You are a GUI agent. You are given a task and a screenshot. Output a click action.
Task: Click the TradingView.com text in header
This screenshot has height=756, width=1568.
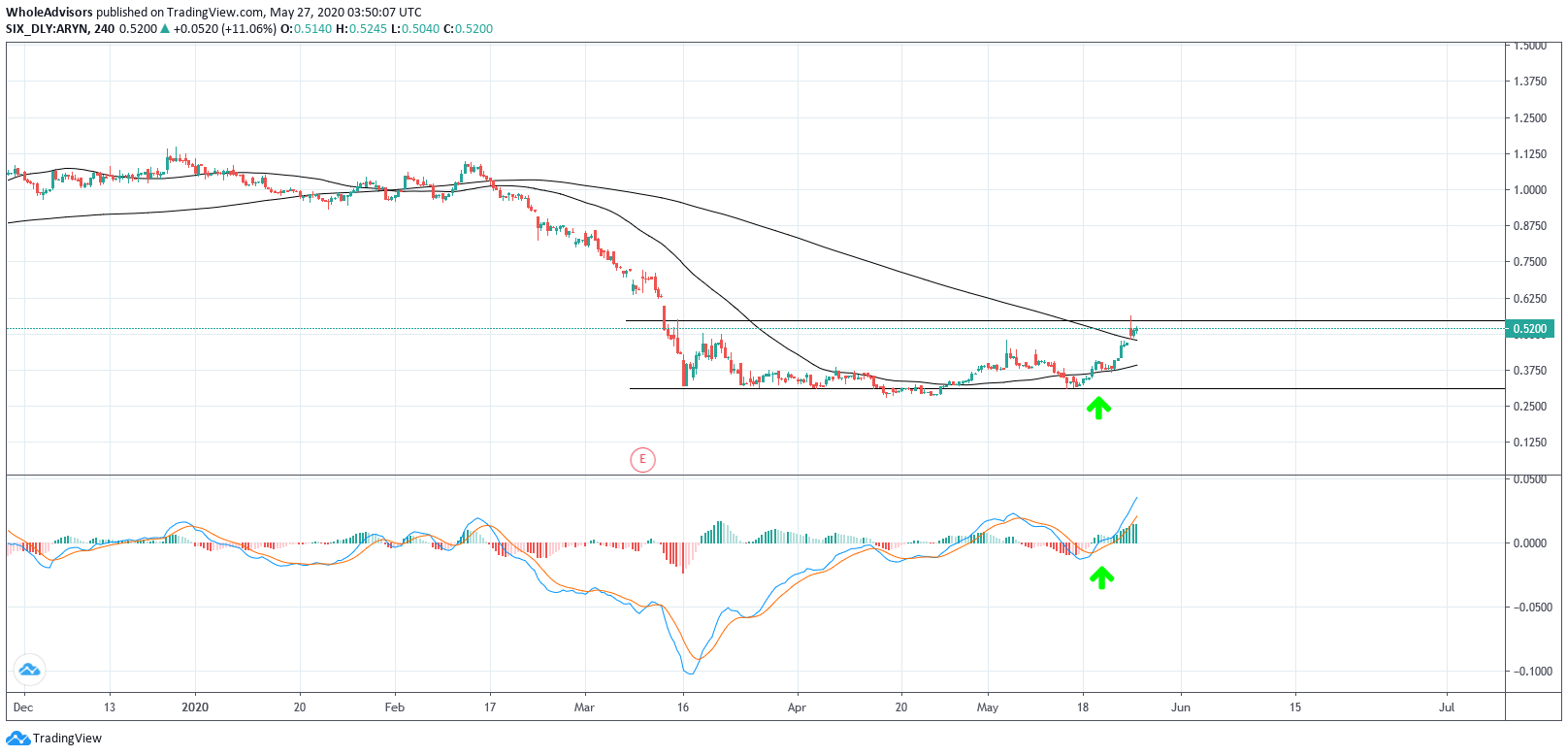tap(215, 13)
